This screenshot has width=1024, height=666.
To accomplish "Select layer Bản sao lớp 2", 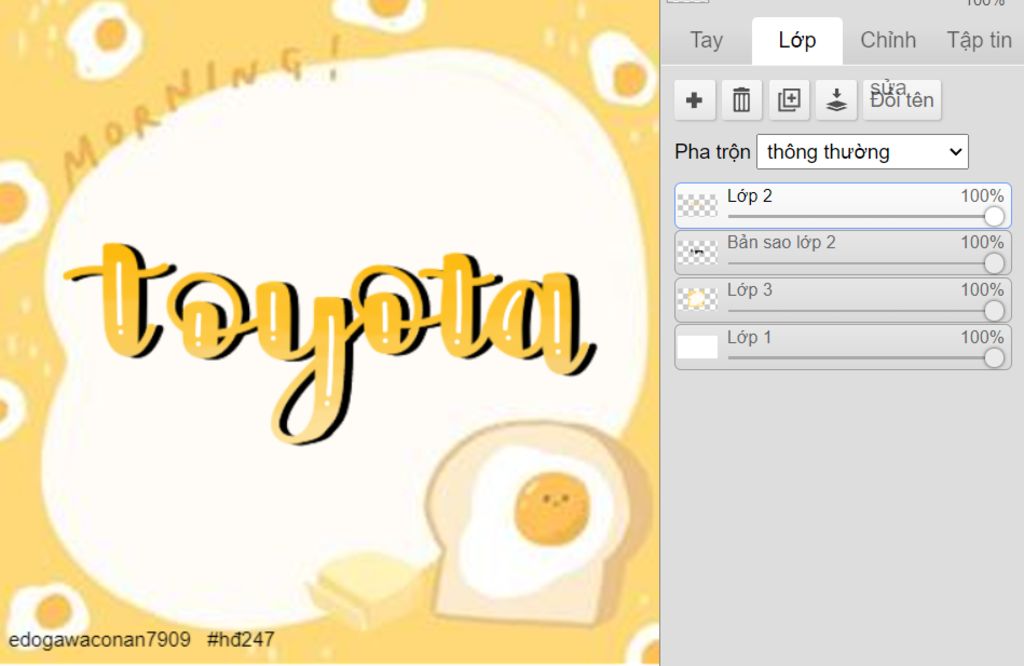I will pos(843,253).
